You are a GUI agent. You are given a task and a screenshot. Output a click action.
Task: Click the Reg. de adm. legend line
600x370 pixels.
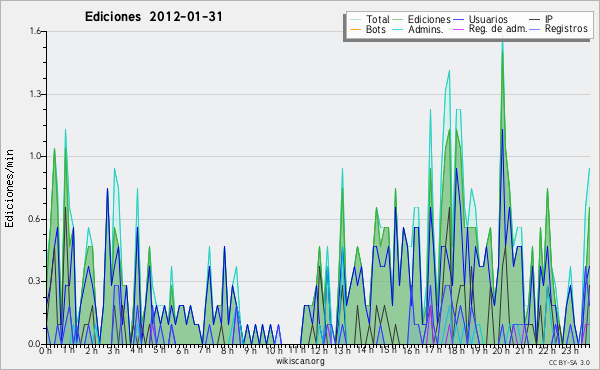[x=458, y=29]
